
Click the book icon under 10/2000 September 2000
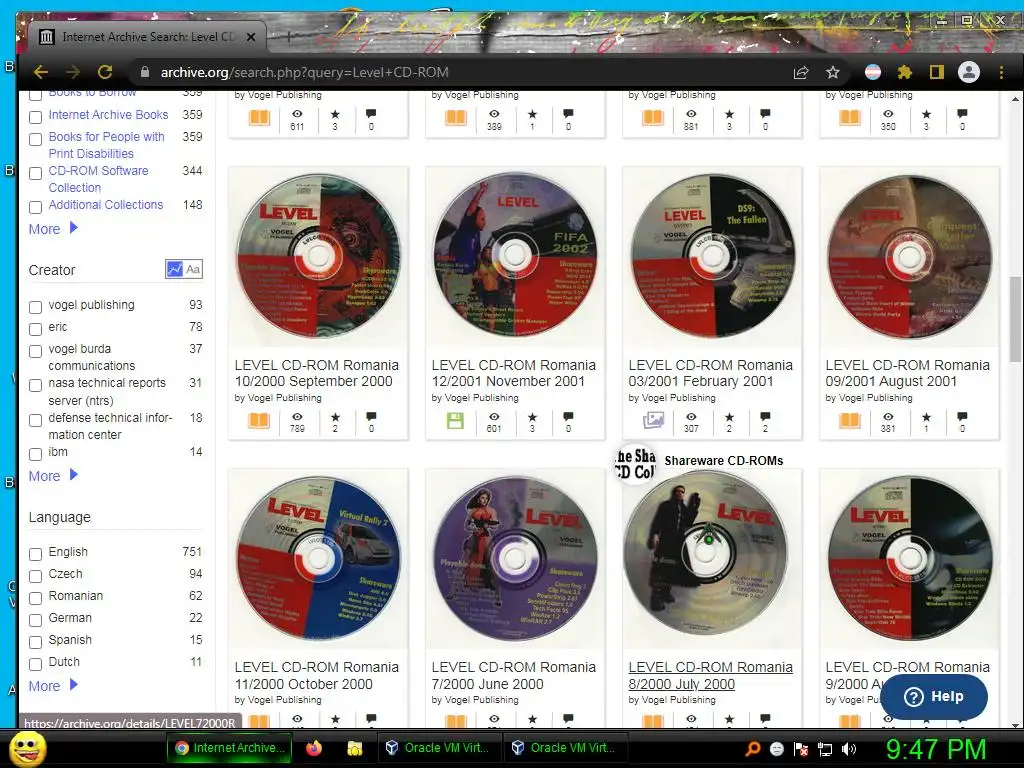[x=259, y=421]
